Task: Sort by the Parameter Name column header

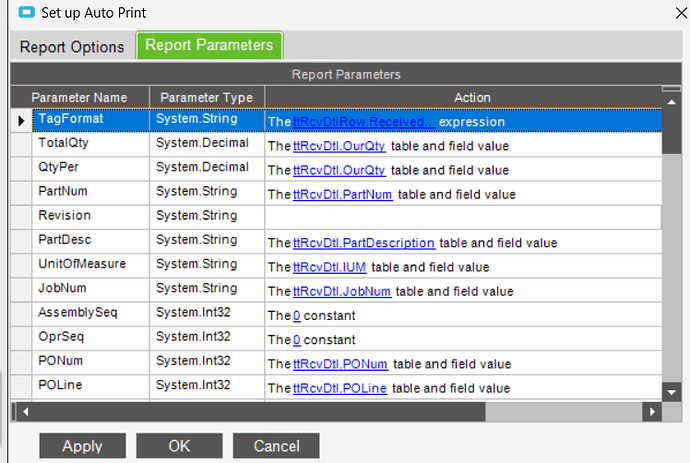Action: tap(80, 97)
